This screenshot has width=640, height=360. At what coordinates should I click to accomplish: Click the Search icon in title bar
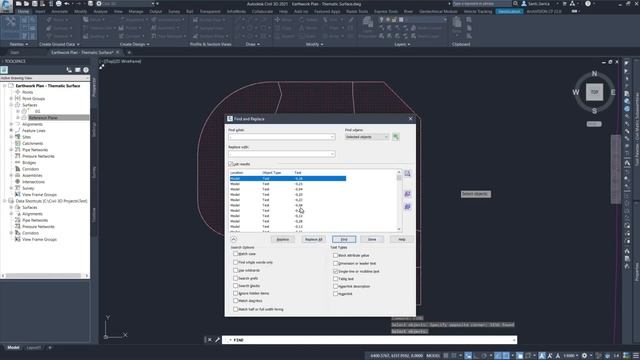click(516, 4)
